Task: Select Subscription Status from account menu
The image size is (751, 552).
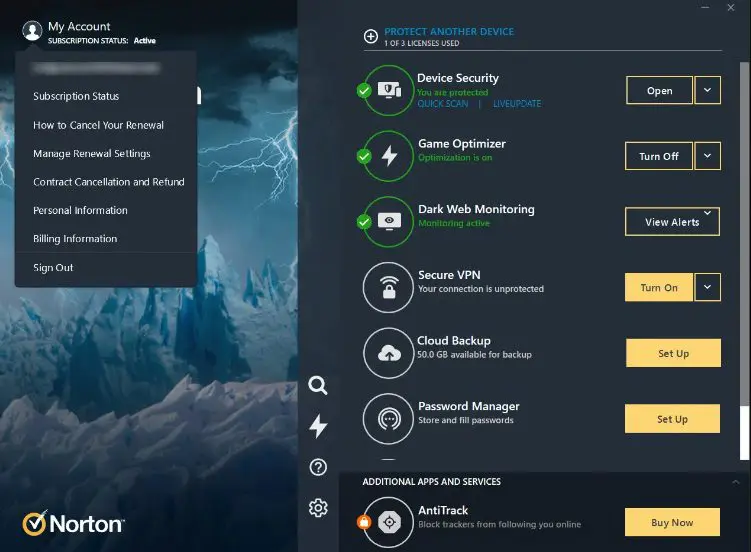Action: 76,97
